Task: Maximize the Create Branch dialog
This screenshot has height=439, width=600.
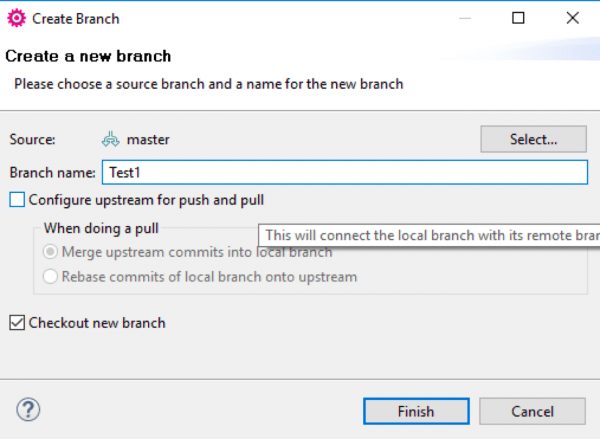Action: (x=518, y=18)
